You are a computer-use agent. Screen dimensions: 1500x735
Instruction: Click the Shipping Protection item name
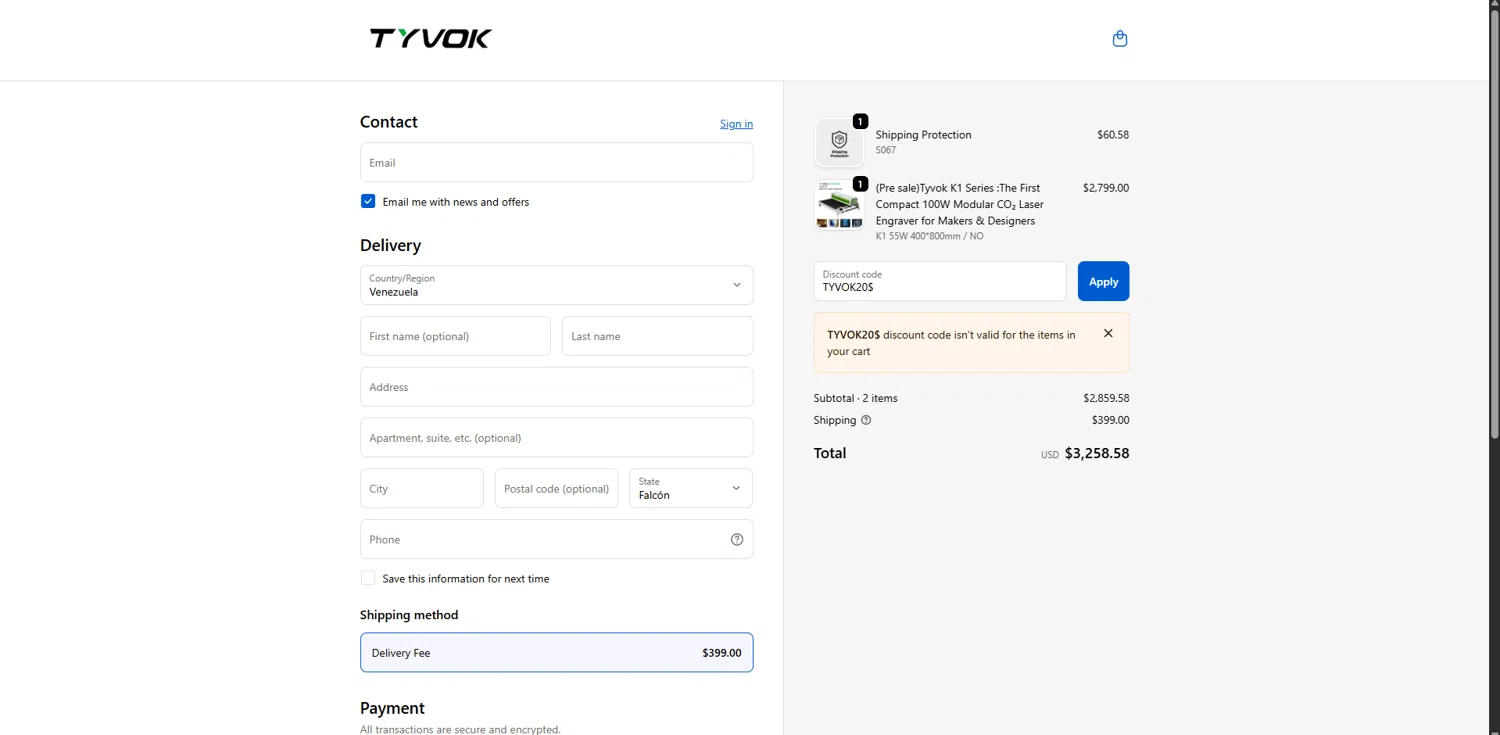(923, 135)
